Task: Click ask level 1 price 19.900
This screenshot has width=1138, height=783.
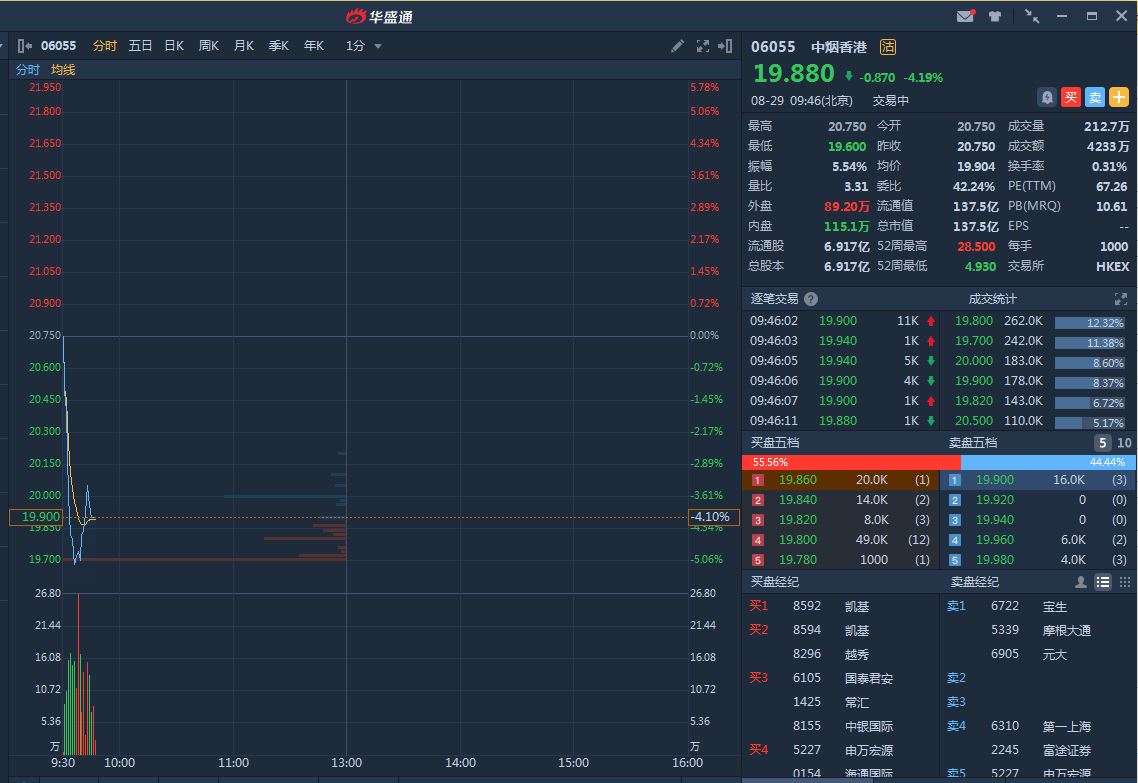Action: 995,480
